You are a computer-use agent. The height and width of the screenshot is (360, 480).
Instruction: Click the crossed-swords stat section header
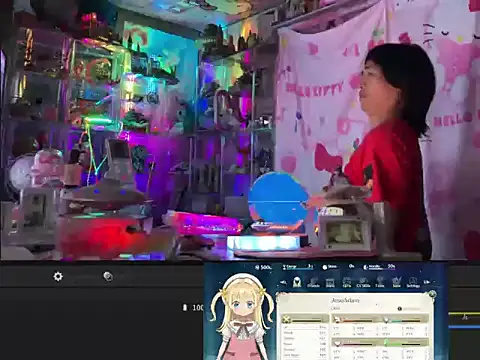pyautogui.click(x=305, y=320)
